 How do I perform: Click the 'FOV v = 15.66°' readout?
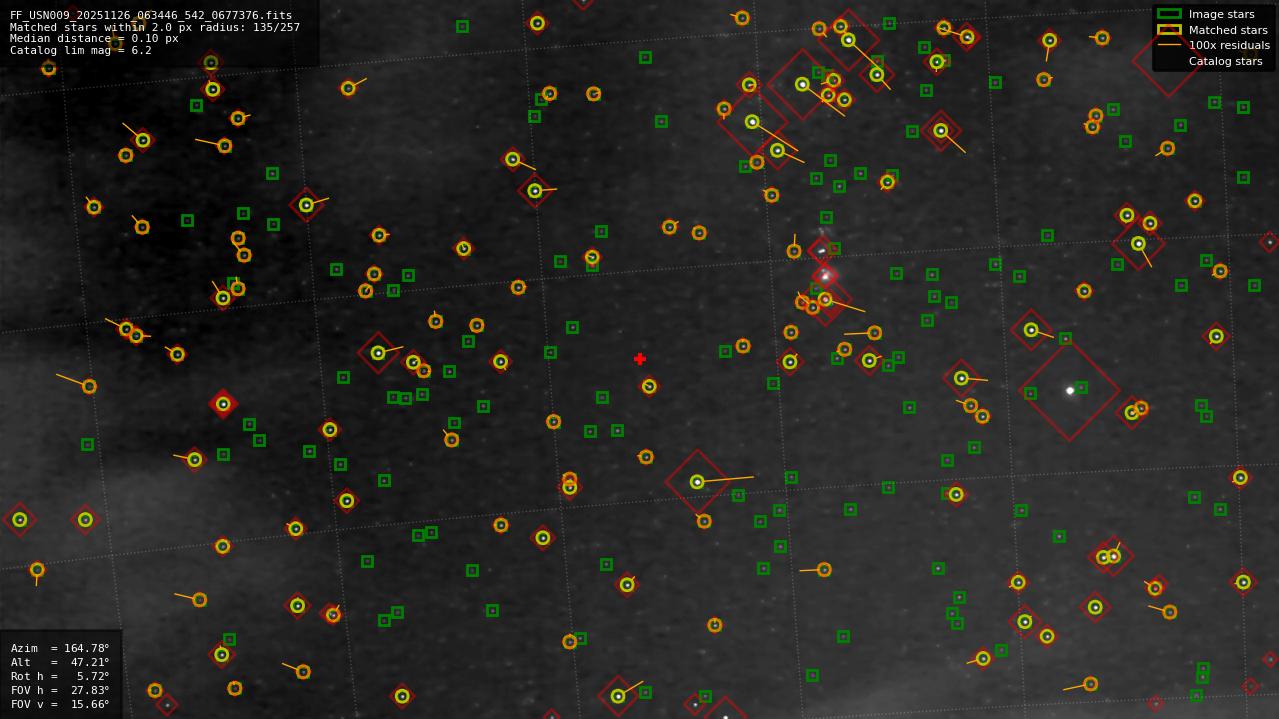[60, 704]
